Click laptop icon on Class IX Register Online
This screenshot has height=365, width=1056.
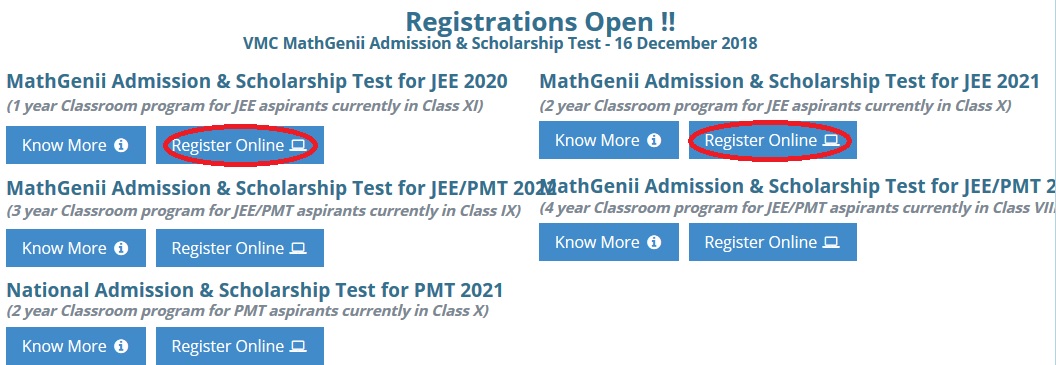[x=298, y=248]
